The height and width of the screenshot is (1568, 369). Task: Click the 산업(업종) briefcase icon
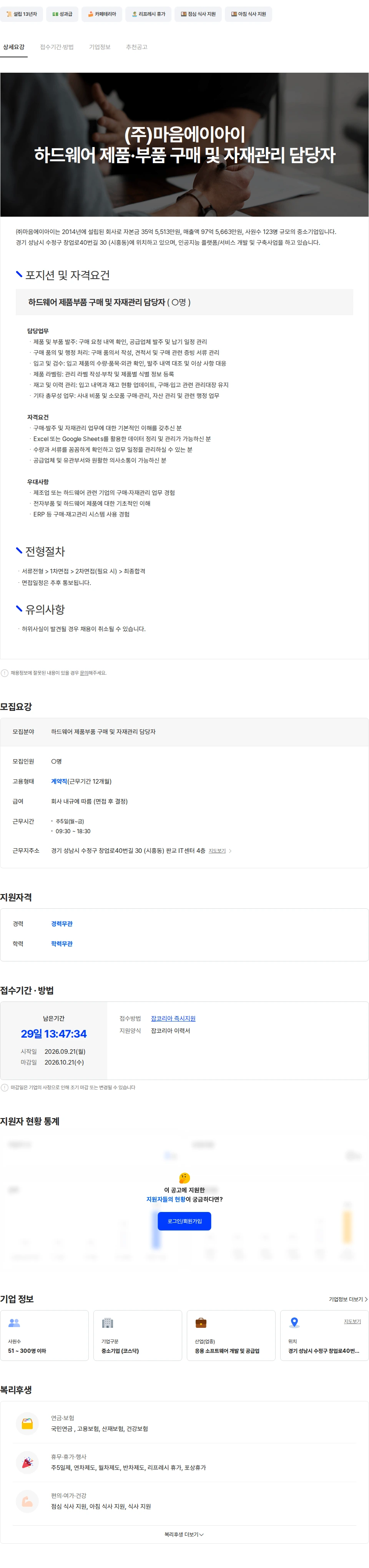point(201,1323)
